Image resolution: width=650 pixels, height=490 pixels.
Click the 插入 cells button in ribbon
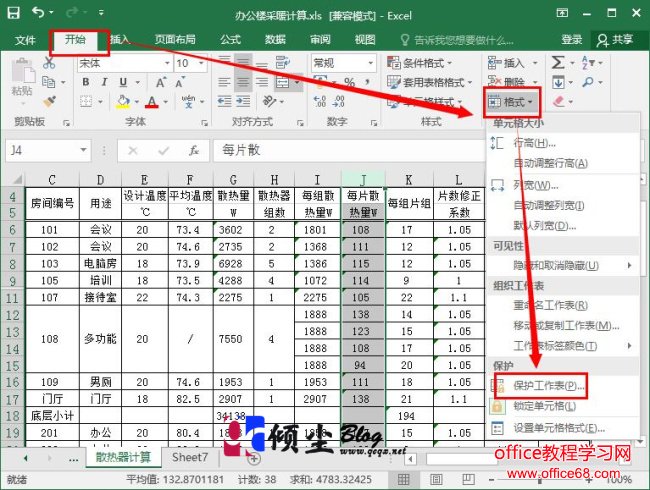[512, 63]
